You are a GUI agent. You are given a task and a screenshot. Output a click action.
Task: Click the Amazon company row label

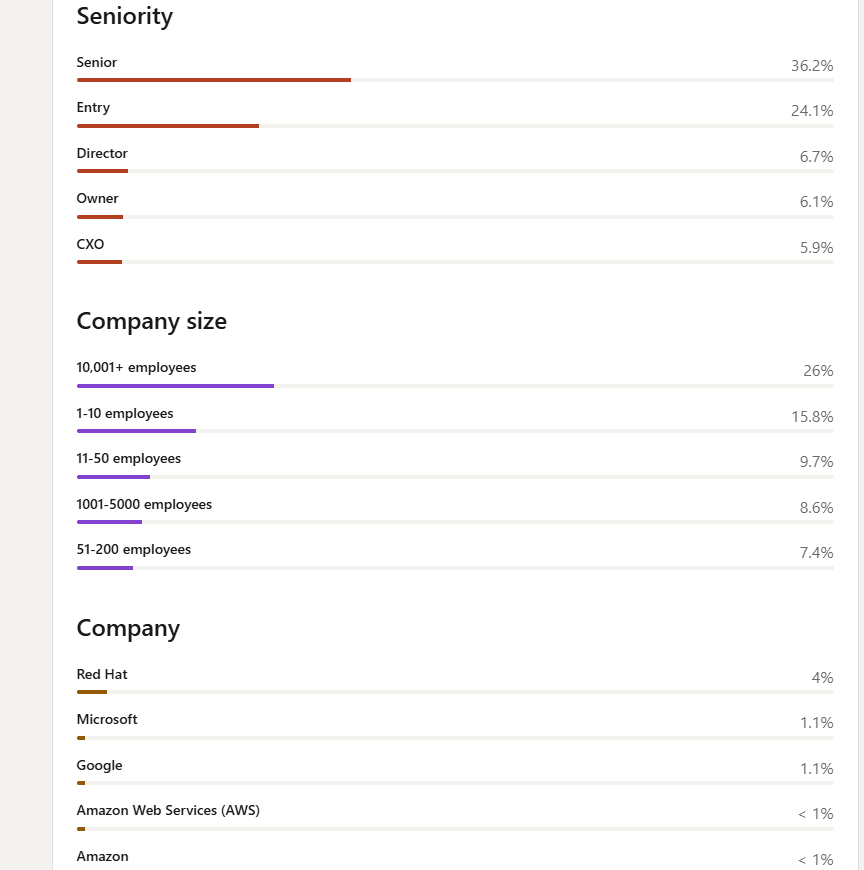103,856
